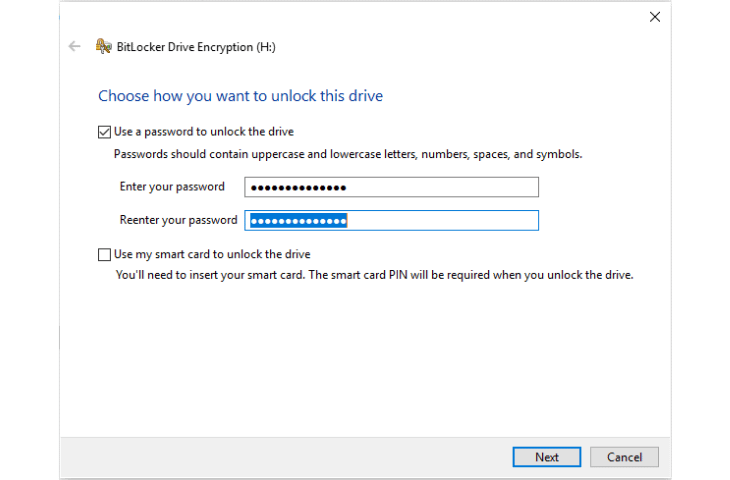Continue with the Next button
730x480 pixels.
547,457
